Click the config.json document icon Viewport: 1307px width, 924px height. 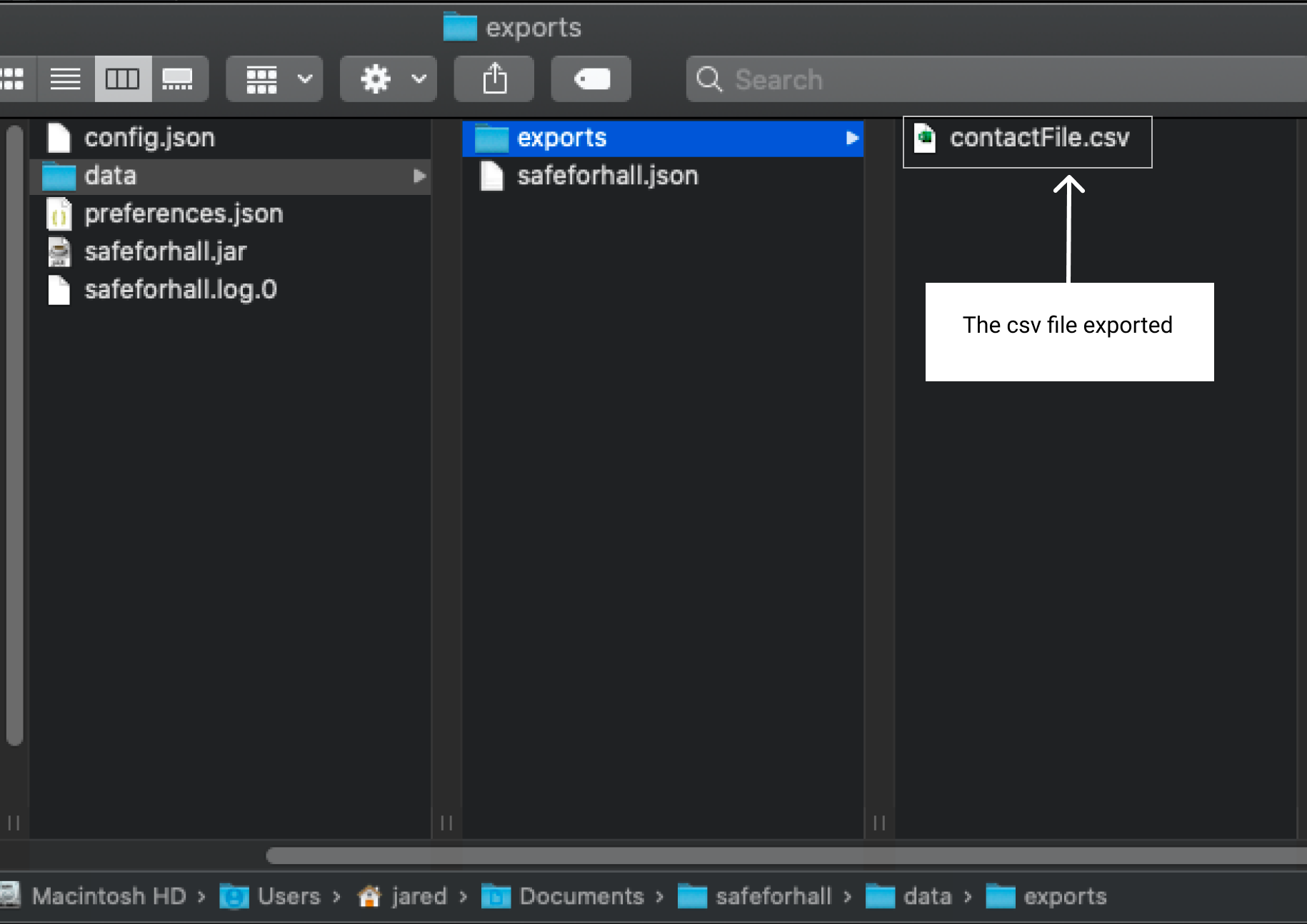click(x=59, y=138)
